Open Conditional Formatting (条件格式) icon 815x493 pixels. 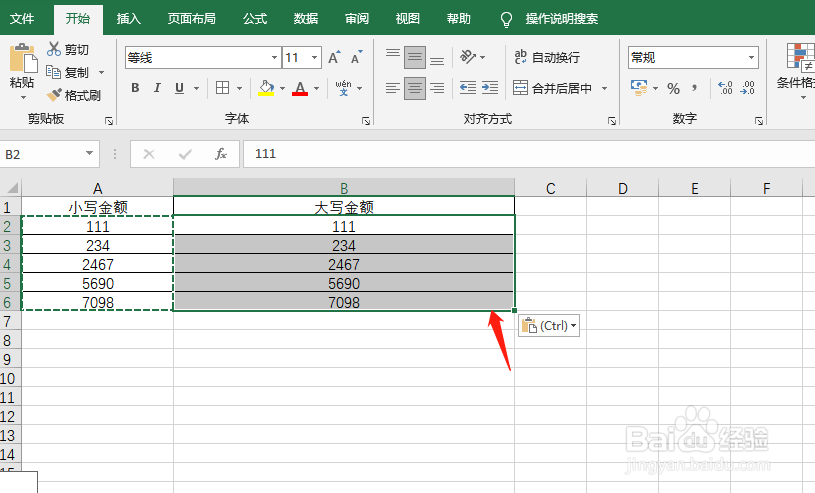pos(800,56)
